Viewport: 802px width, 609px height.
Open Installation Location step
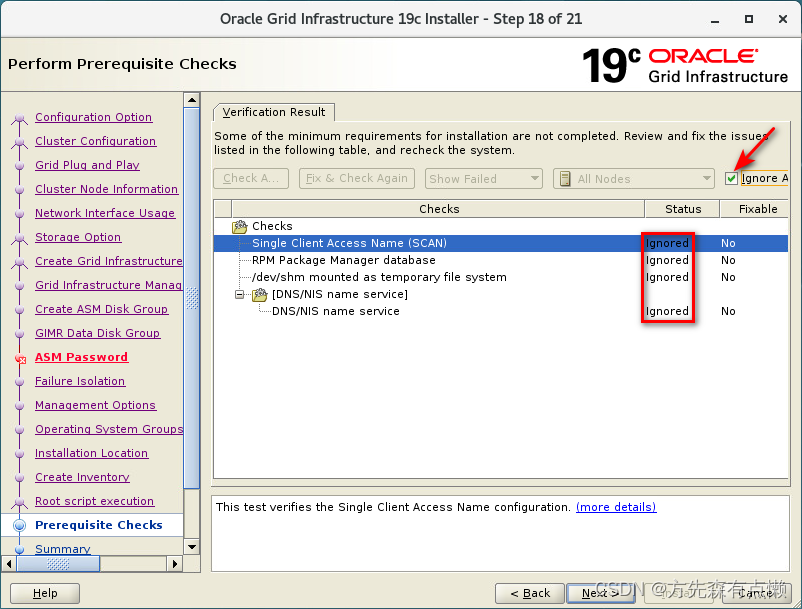point(92,454)
